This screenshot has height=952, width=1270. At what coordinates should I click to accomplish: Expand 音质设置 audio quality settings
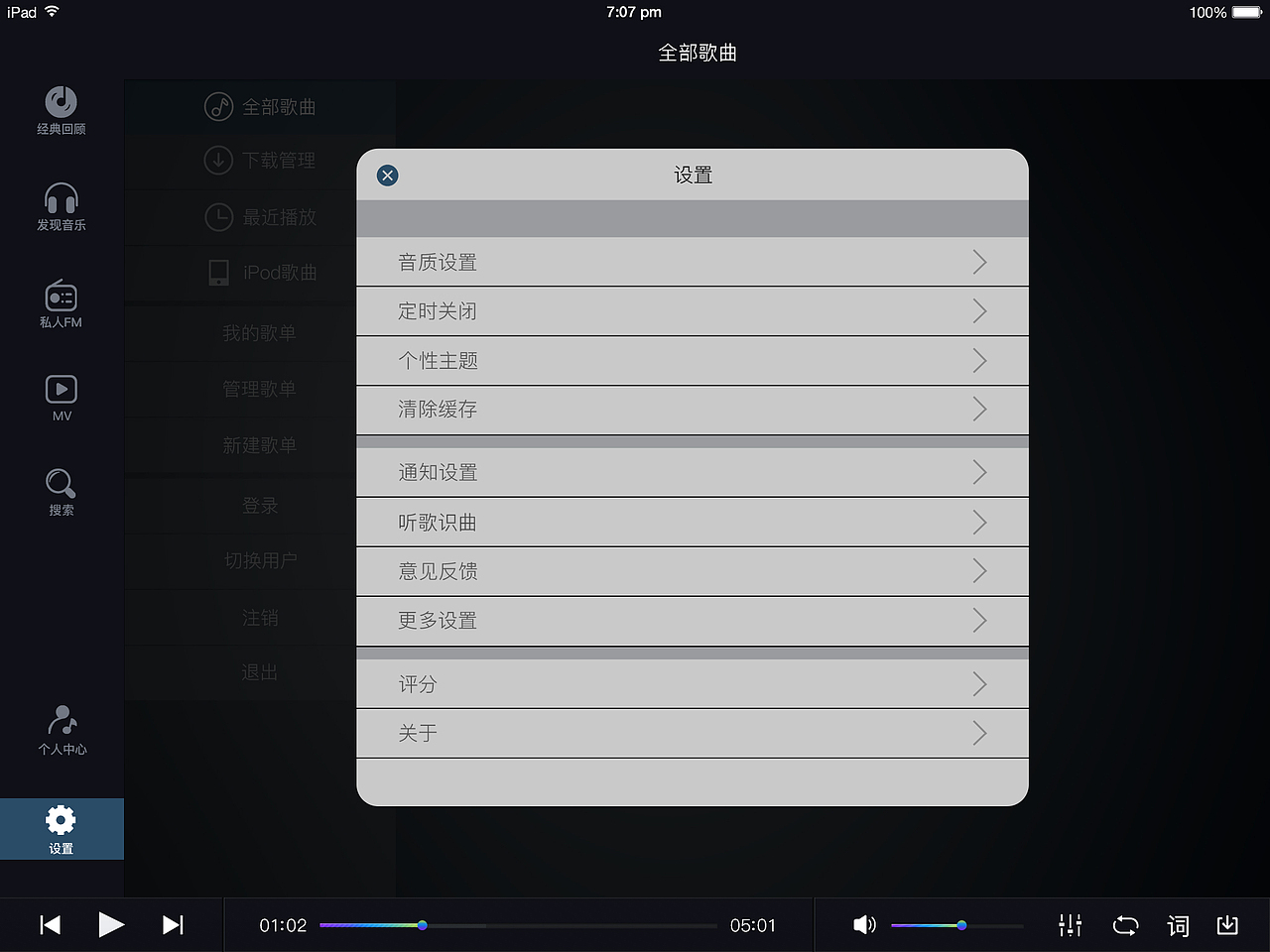click(693, 262)
